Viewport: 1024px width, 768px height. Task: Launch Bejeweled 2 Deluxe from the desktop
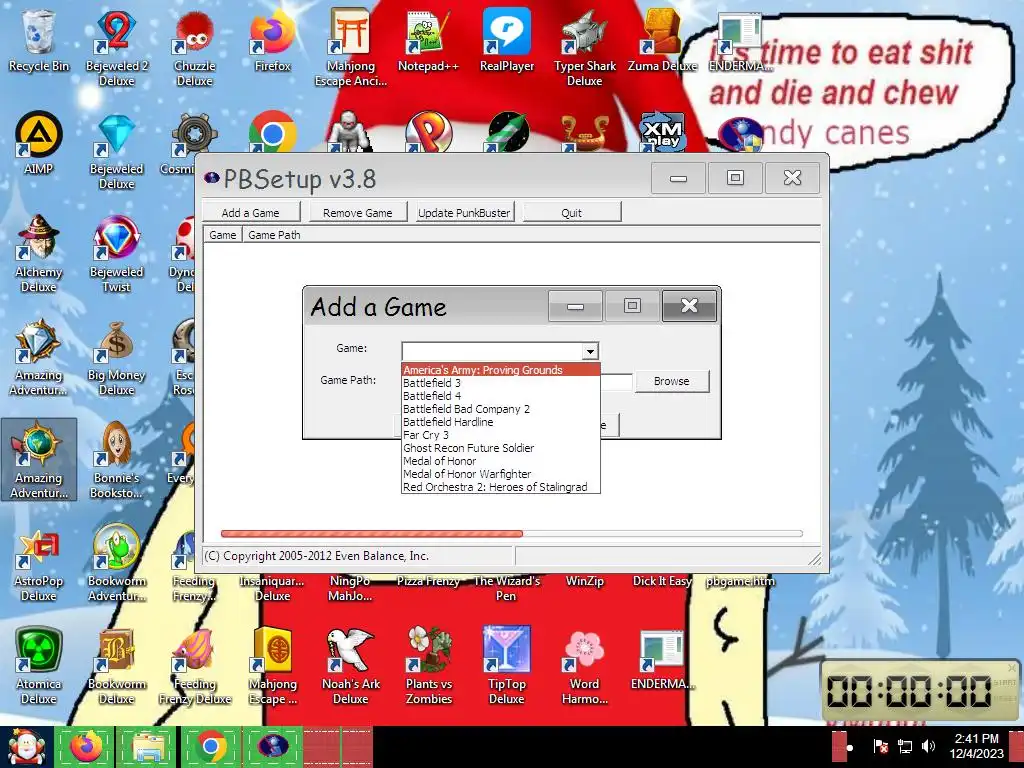(116, 47)
